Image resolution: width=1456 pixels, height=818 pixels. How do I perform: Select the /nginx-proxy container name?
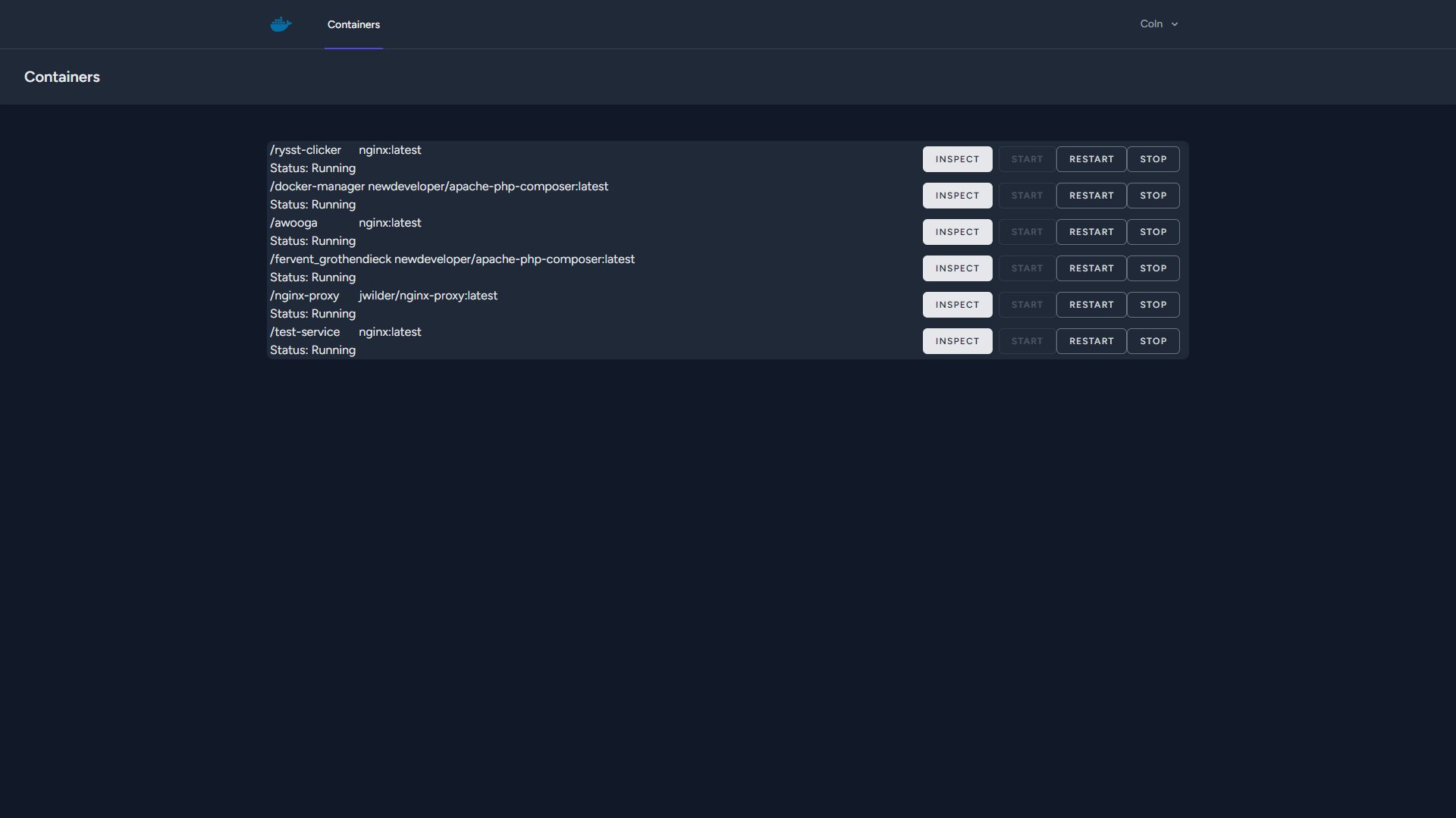click(304, 296)
